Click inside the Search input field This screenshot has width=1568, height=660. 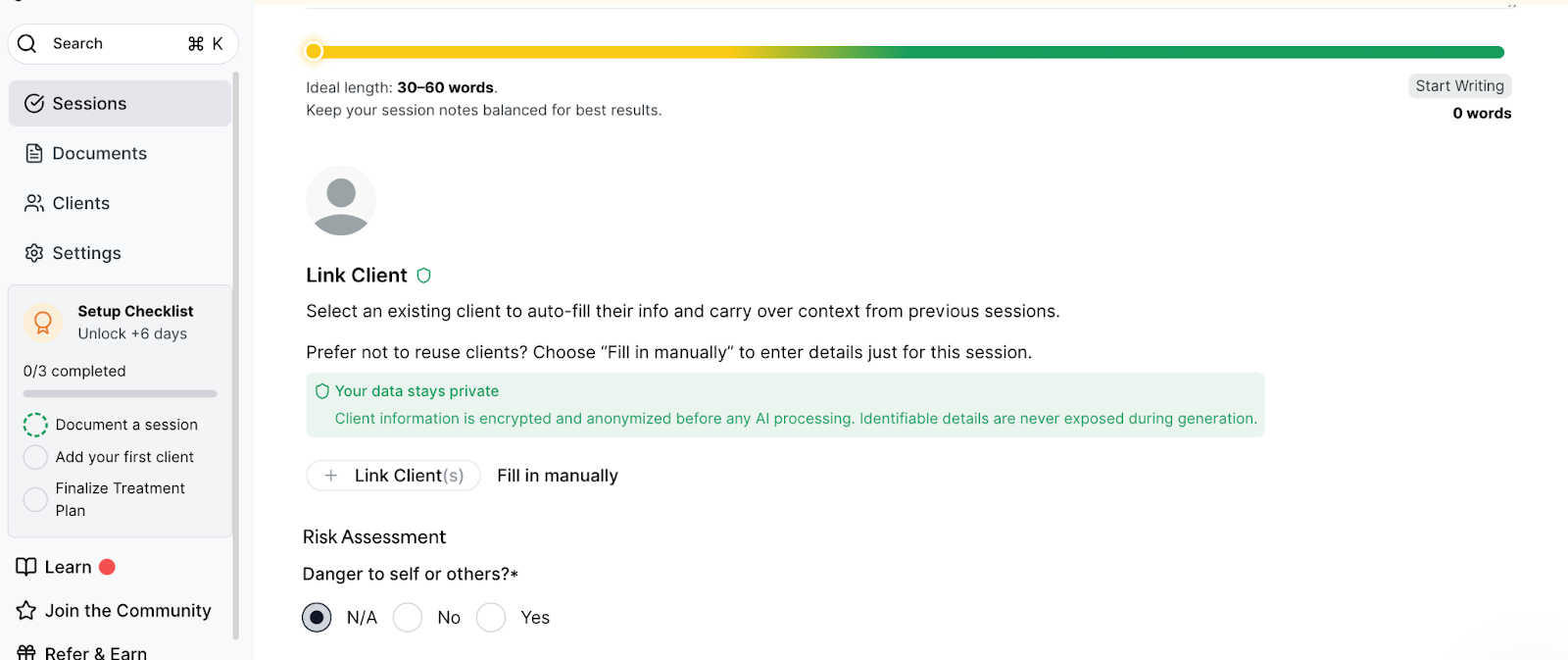click(108, 43)
